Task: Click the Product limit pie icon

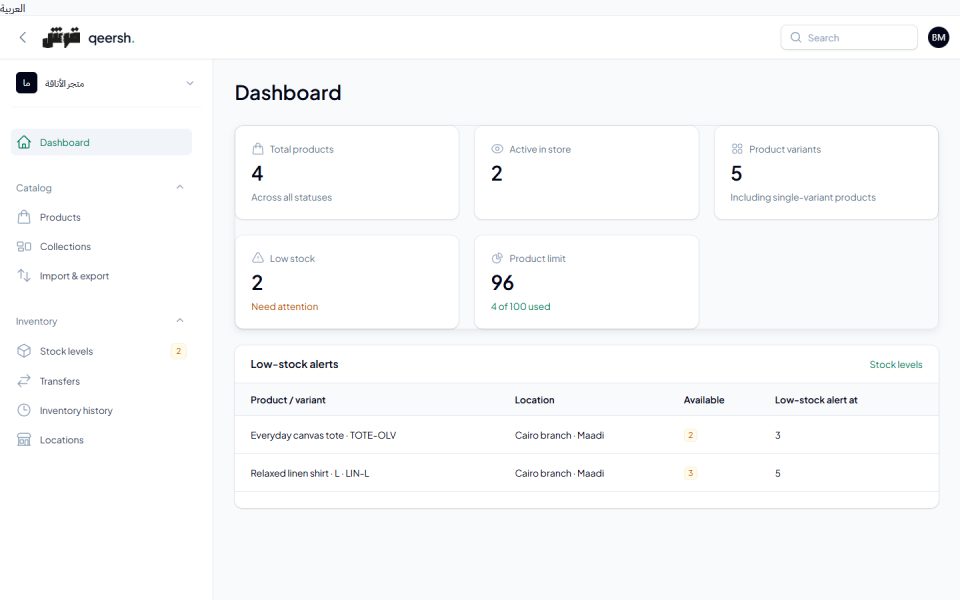Action: pyautogui.click(x=497, y=258)
